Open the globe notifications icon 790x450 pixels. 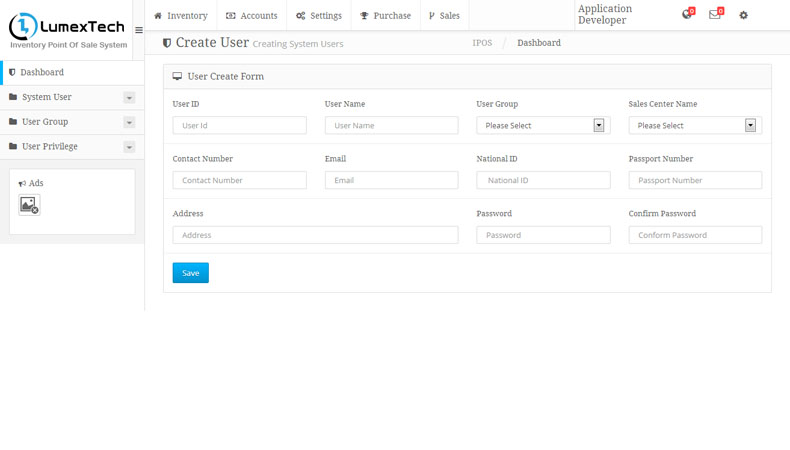[687, 15]
